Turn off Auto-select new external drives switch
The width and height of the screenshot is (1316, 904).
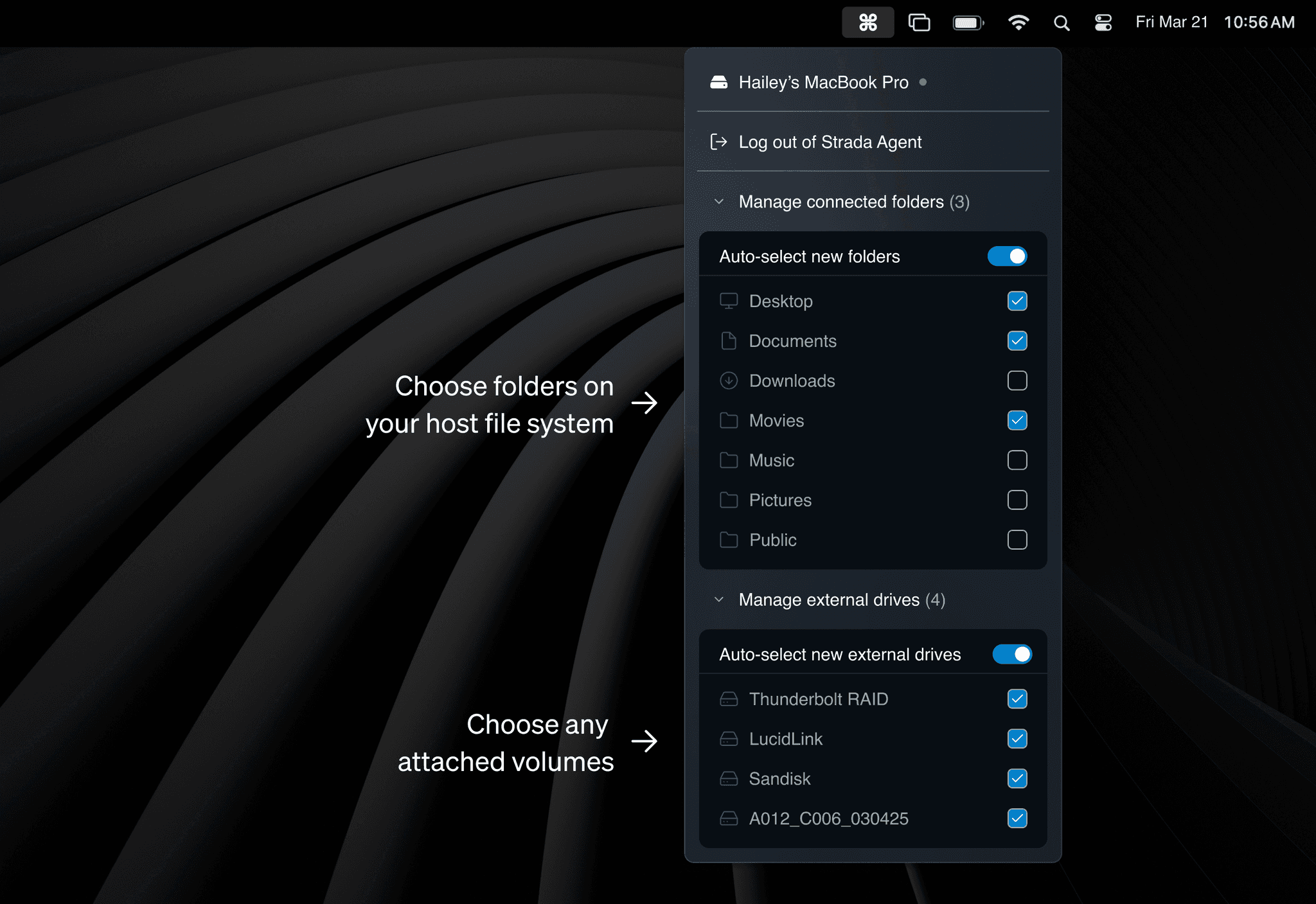[x=1012, y=654]
